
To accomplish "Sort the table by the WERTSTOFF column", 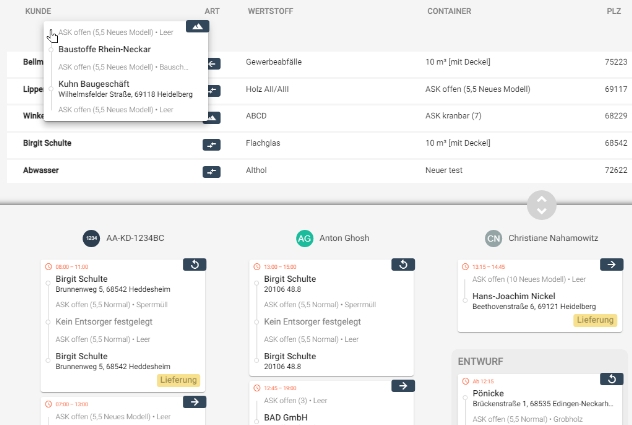I will [x=270, y=11].
